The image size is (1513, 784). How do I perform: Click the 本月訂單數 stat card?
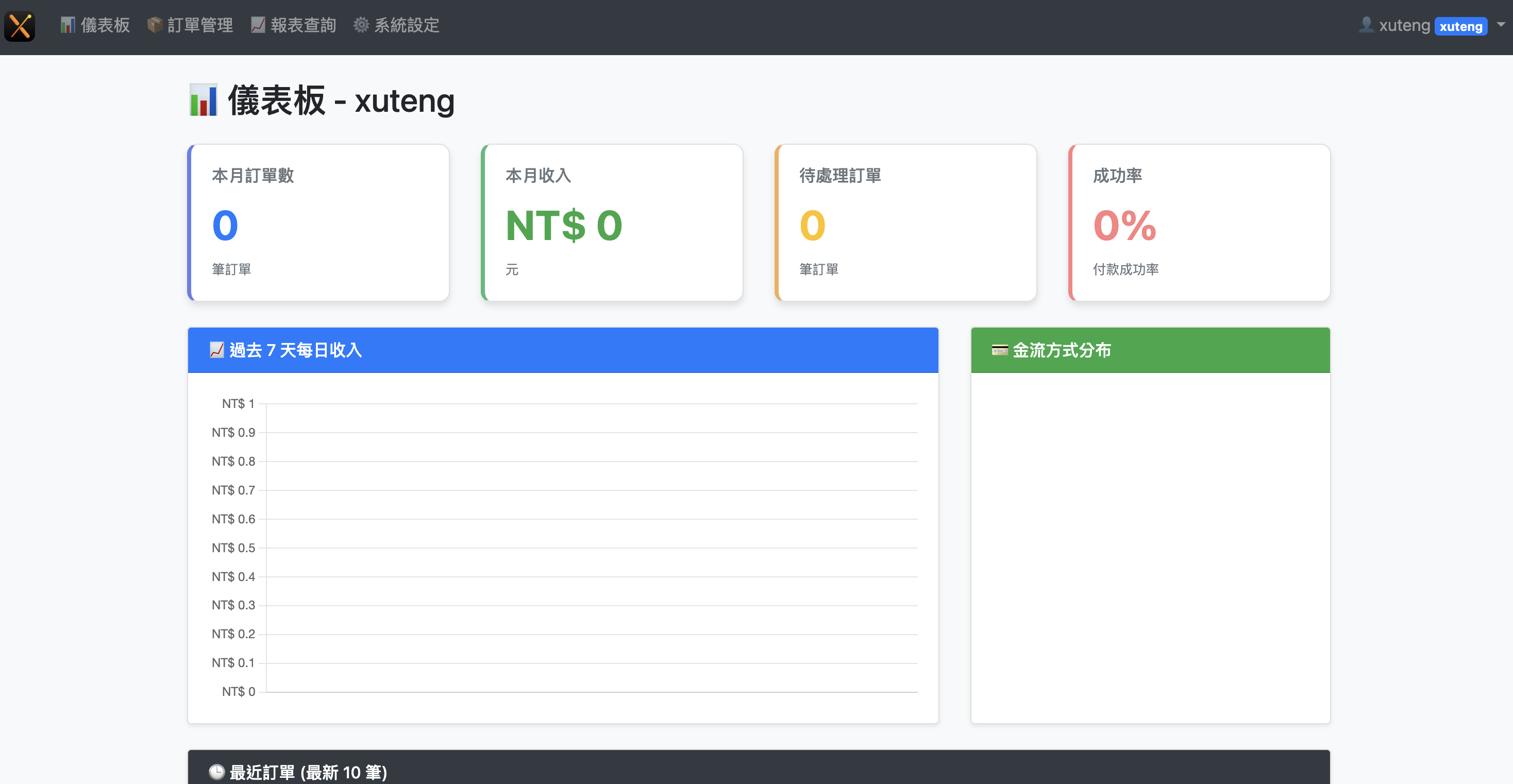click(x=318, y=223)
